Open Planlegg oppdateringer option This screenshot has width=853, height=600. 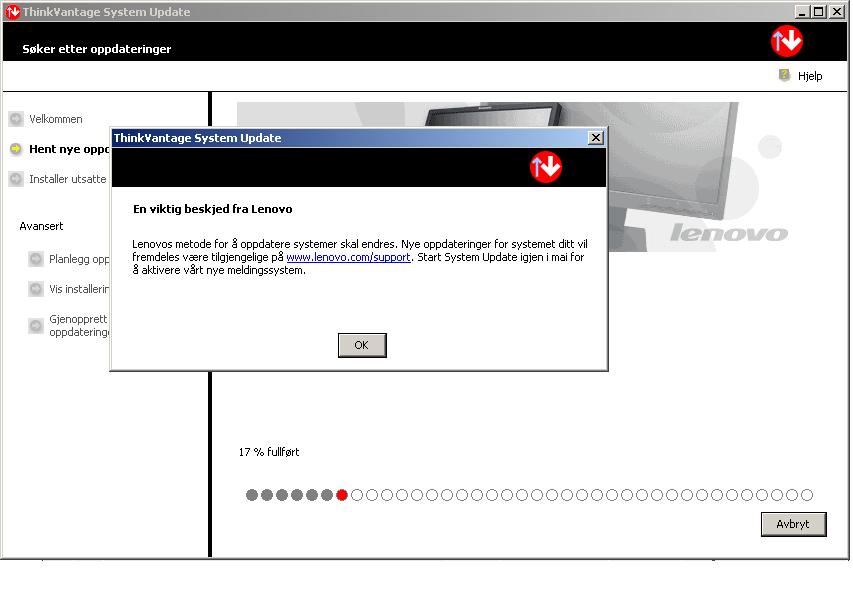pos(79,259)
